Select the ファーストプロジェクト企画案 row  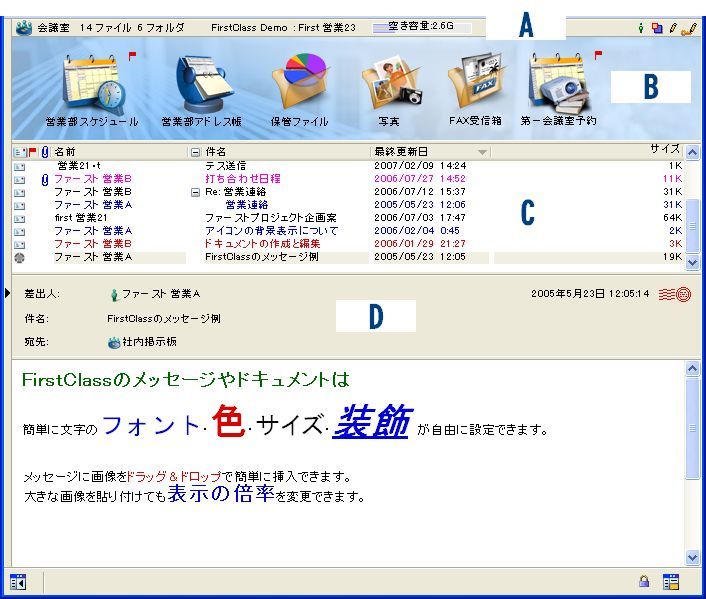point(270,217)
